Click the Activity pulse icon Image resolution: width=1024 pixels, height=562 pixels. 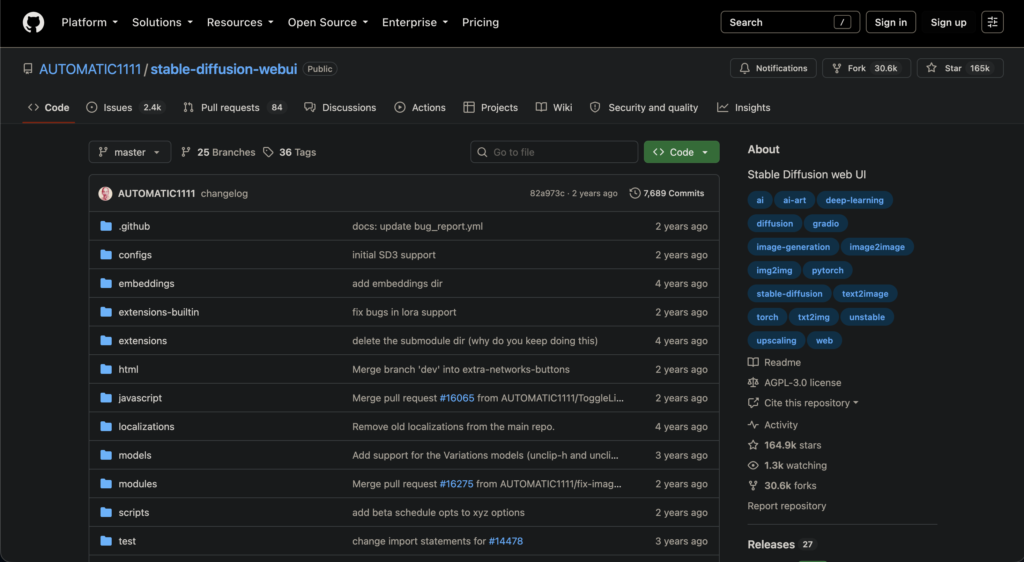click(x=753, y=425)
